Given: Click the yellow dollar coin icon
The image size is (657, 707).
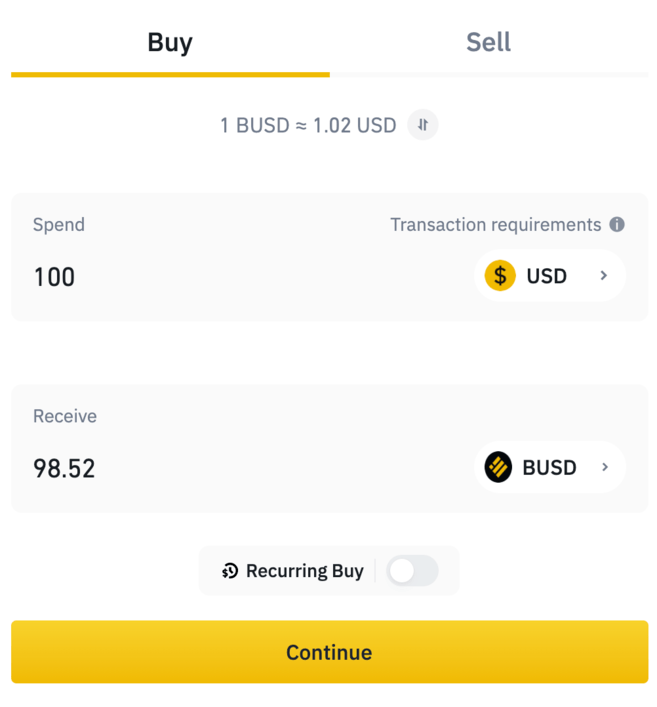Looking at the screenshot, I should [x=500, y=275].
